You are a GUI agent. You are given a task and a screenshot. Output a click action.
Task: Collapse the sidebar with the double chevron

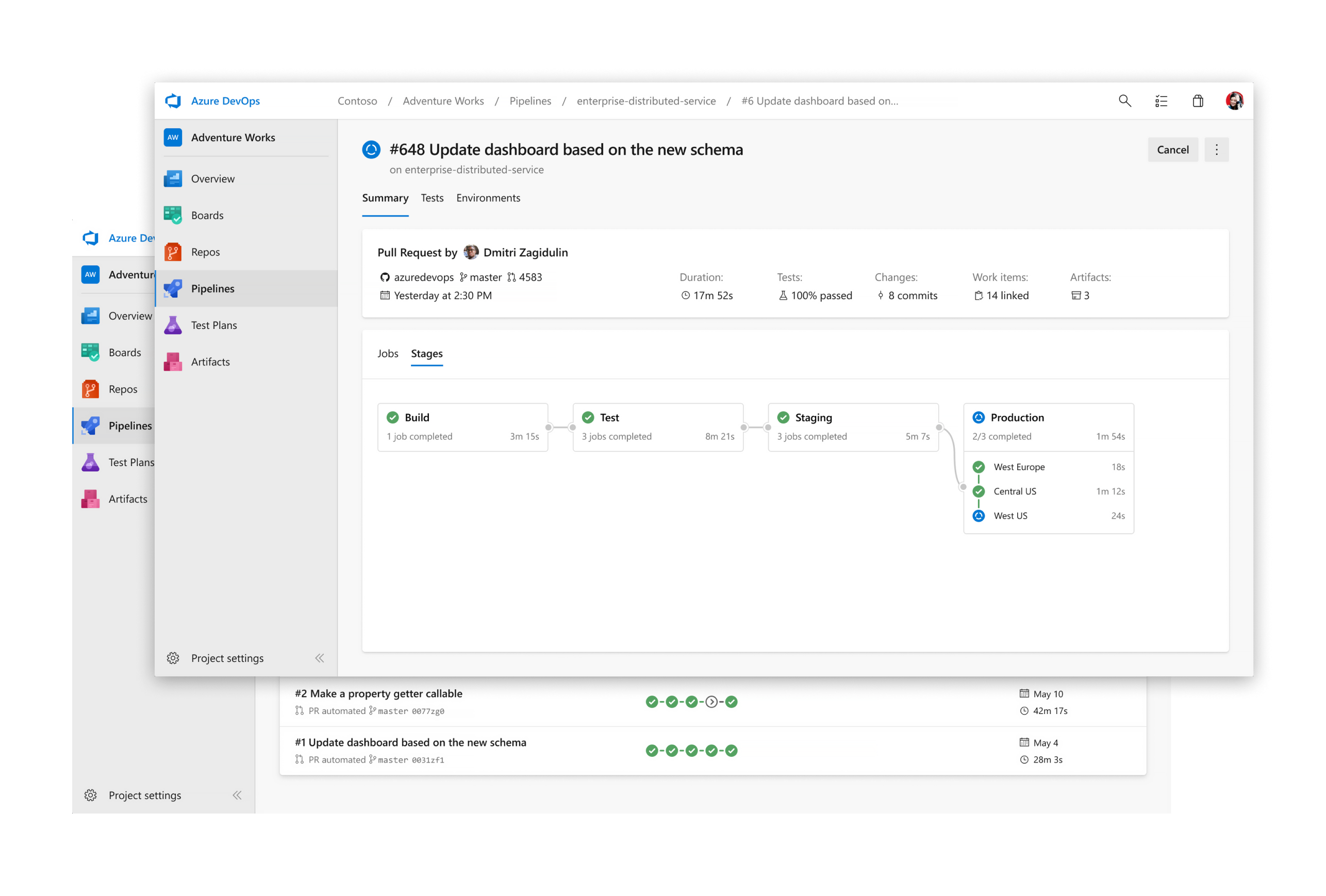[x=320, y=657]
